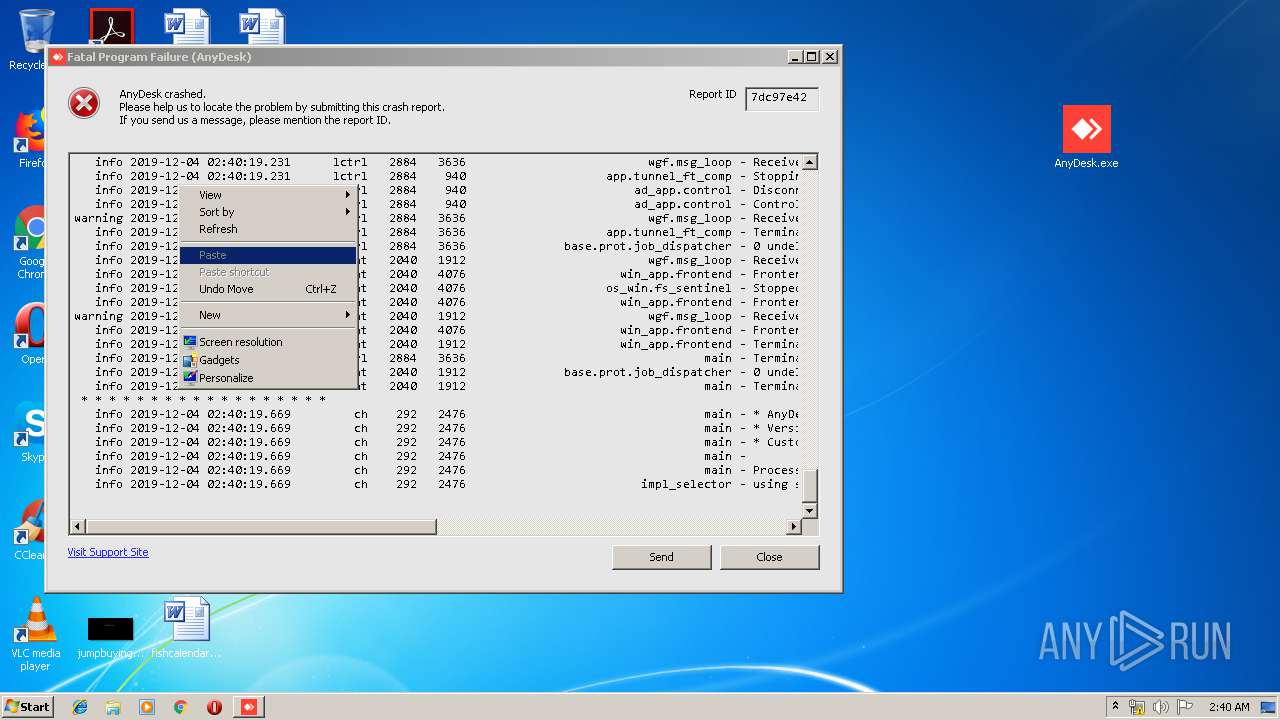Open the Action Center flag icon
This screenshot has width=1280, height=720.
[x=1185, y=707]
